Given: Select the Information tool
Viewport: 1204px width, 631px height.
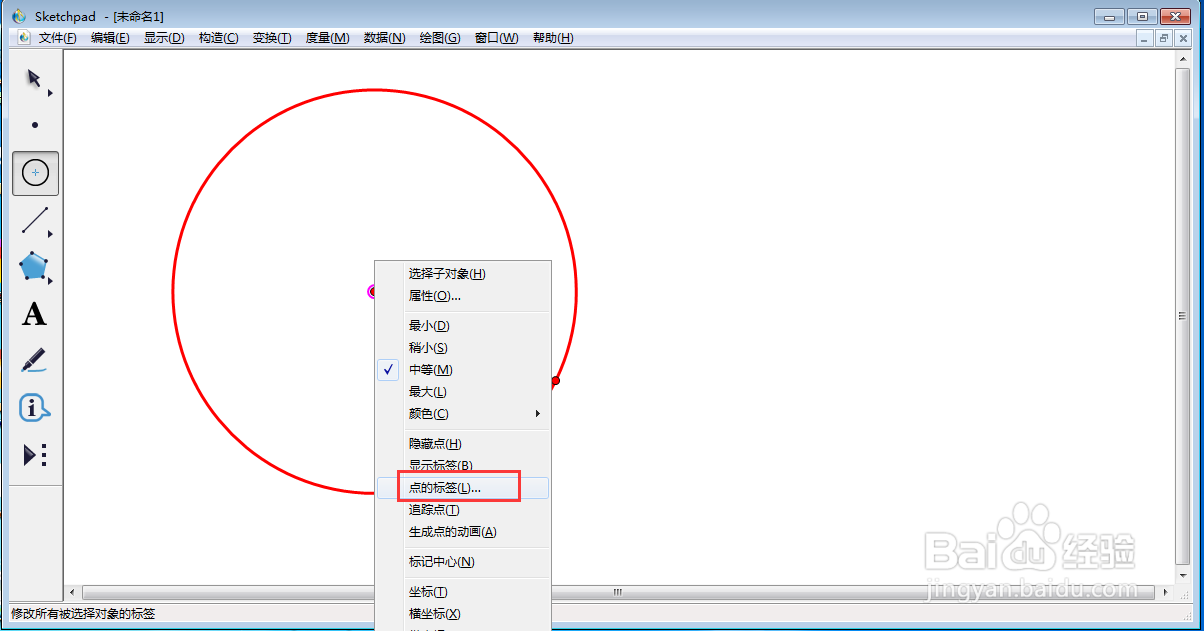Looking at the screenshot, I should click(34, 408).
